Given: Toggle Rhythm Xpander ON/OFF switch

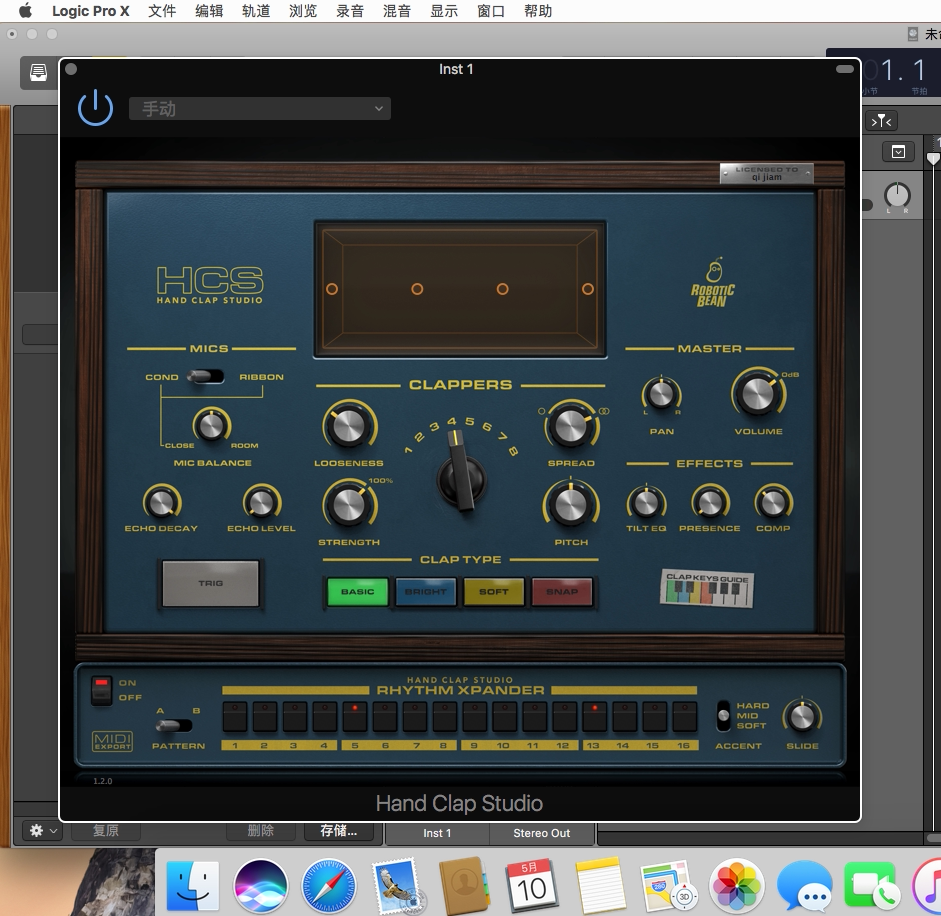Looking at the screenshot, I should [101, 690].
